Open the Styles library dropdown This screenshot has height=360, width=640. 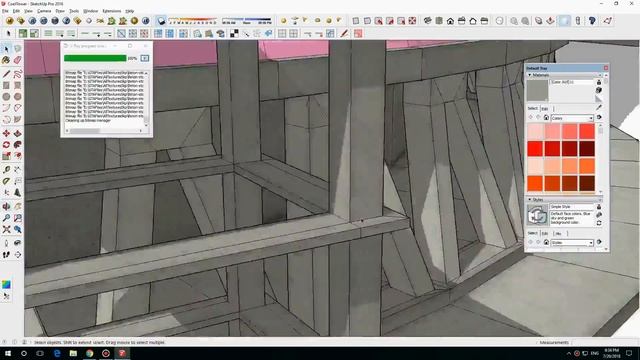tap(572, 242)
